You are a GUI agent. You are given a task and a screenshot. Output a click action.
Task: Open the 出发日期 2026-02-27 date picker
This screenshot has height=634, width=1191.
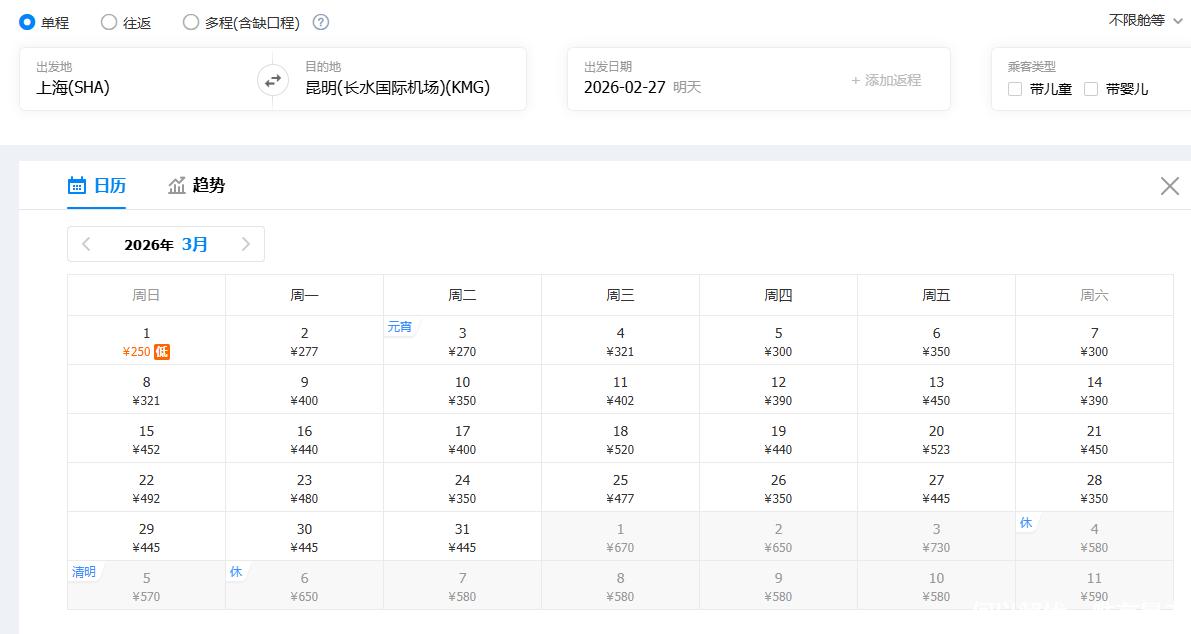click(625, 87)
